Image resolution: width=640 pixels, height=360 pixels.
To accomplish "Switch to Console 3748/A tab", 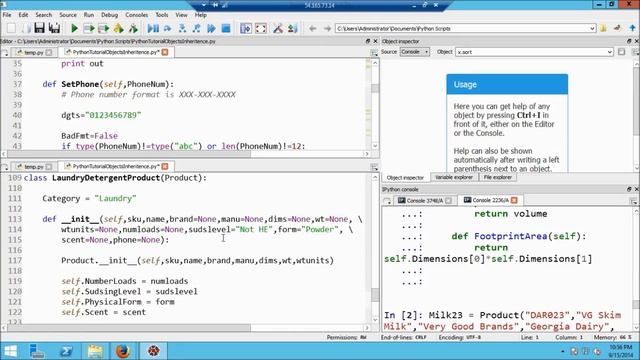I will coord(424,200).
